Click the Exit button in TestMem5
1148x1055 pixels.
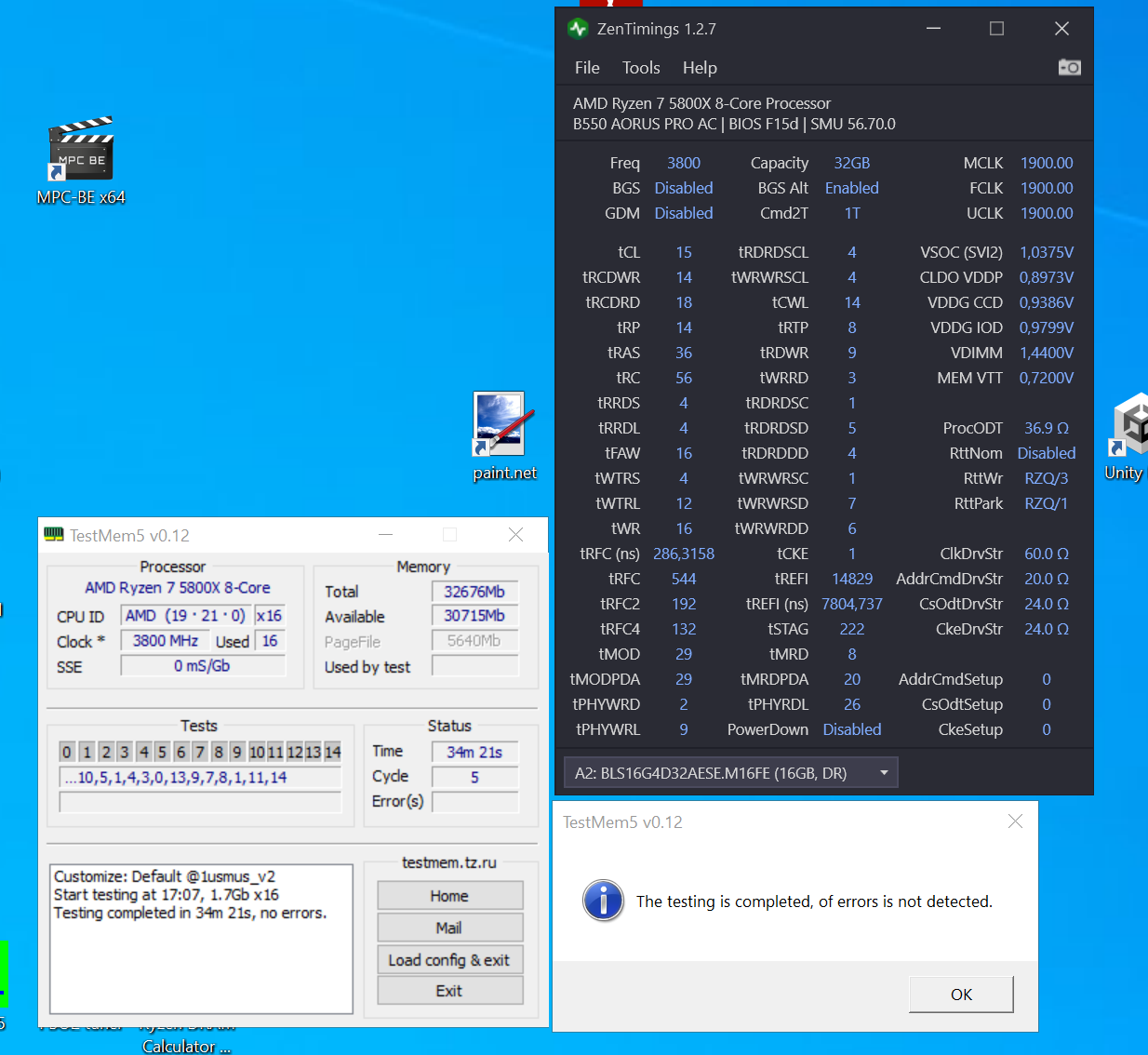tap(449, 991)
